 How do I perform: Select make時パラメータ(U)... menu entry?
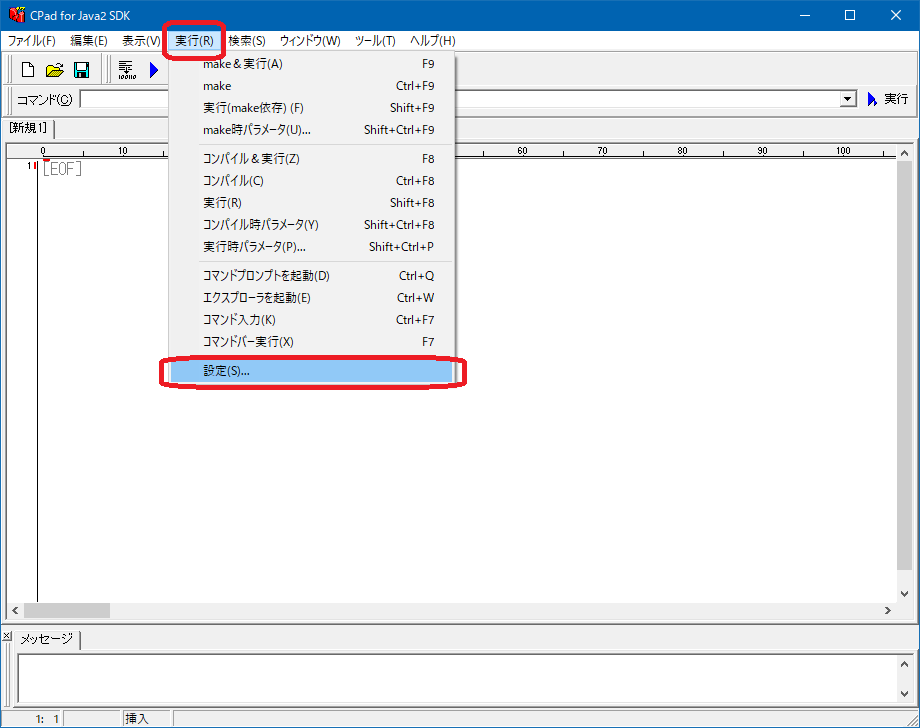[x=312, y=130]
